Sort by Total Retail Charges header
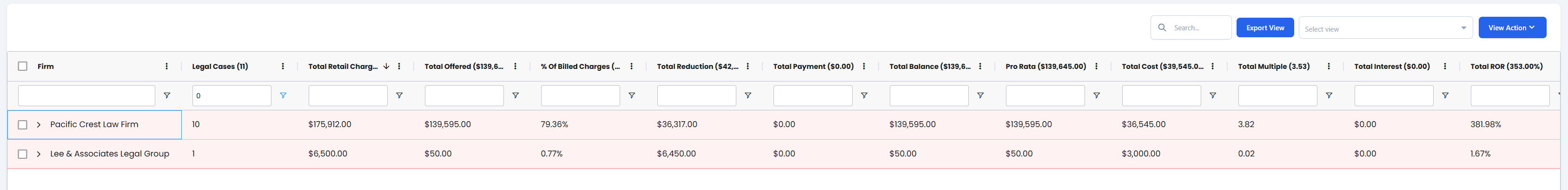 click(343, 67)
